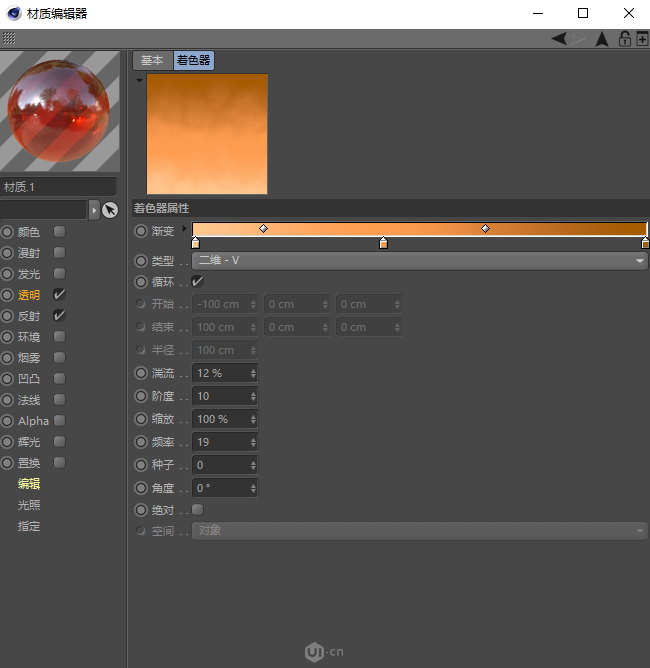650x668 pixels.
Task: Click the round cursor pick icon
Action: tap(110, 210)
